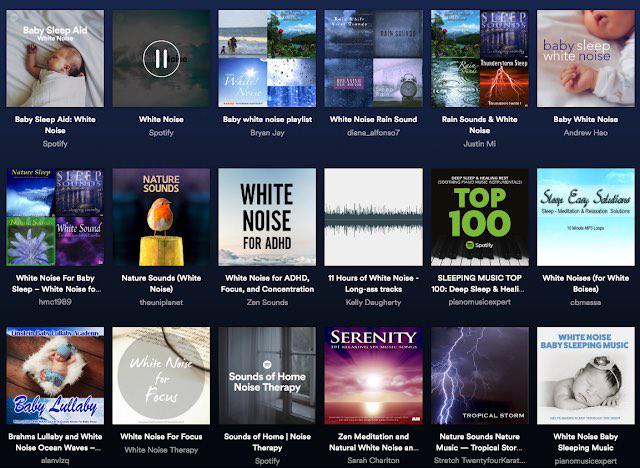
Task: Open the Sounds of Home Noise Therapy cover
Action: [x=267, y=375]
